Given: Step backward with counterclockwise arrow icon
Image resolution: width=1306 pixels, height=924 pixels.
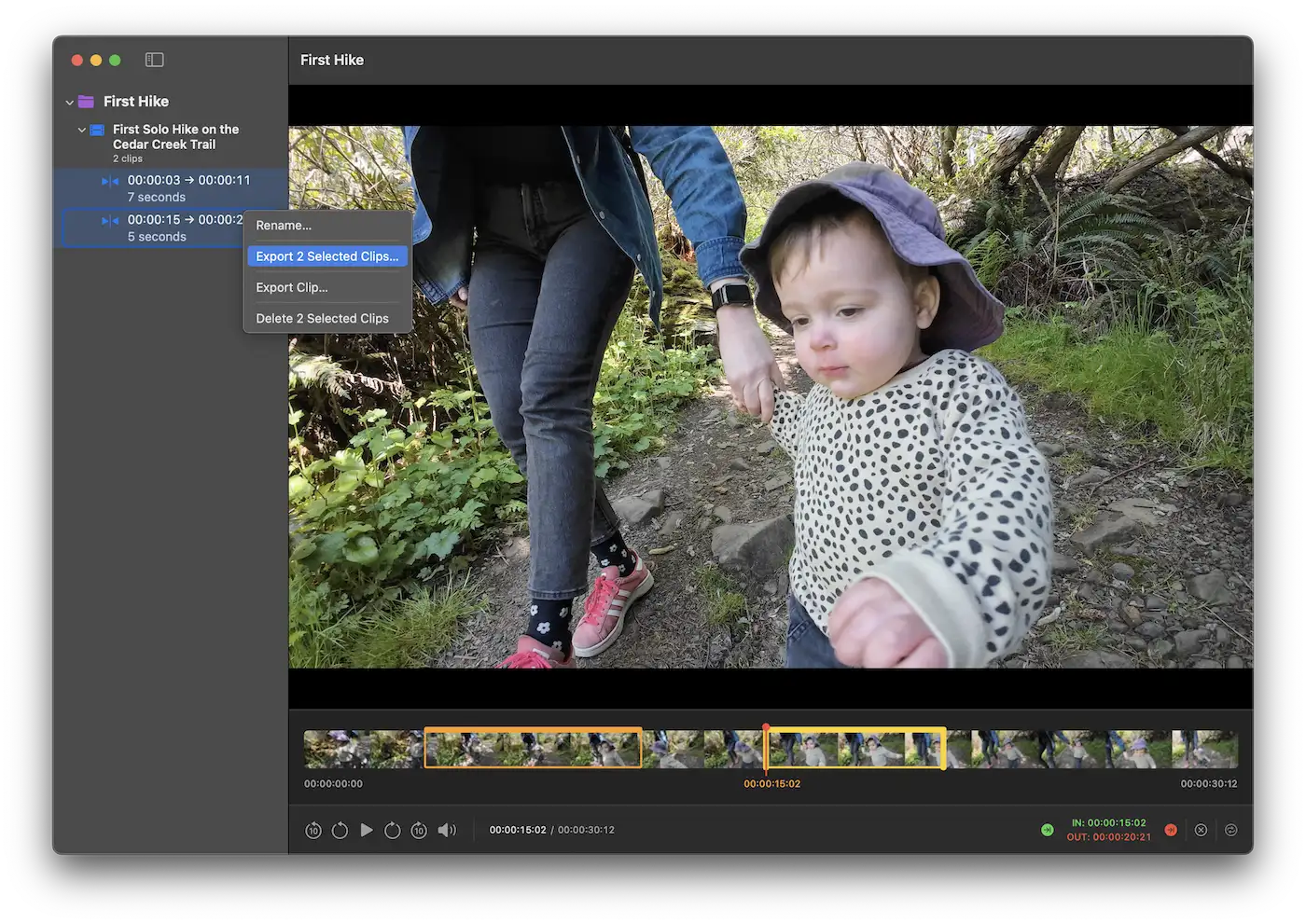Looking at the screenshot, I should click(x=340, y=830).
